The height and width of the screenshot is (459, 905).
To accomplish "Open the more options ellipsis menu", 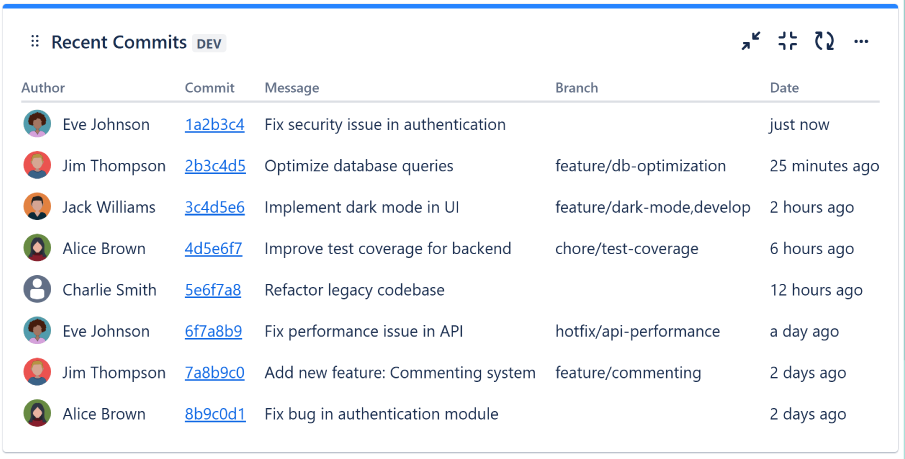I will click(x=861, y=42).
